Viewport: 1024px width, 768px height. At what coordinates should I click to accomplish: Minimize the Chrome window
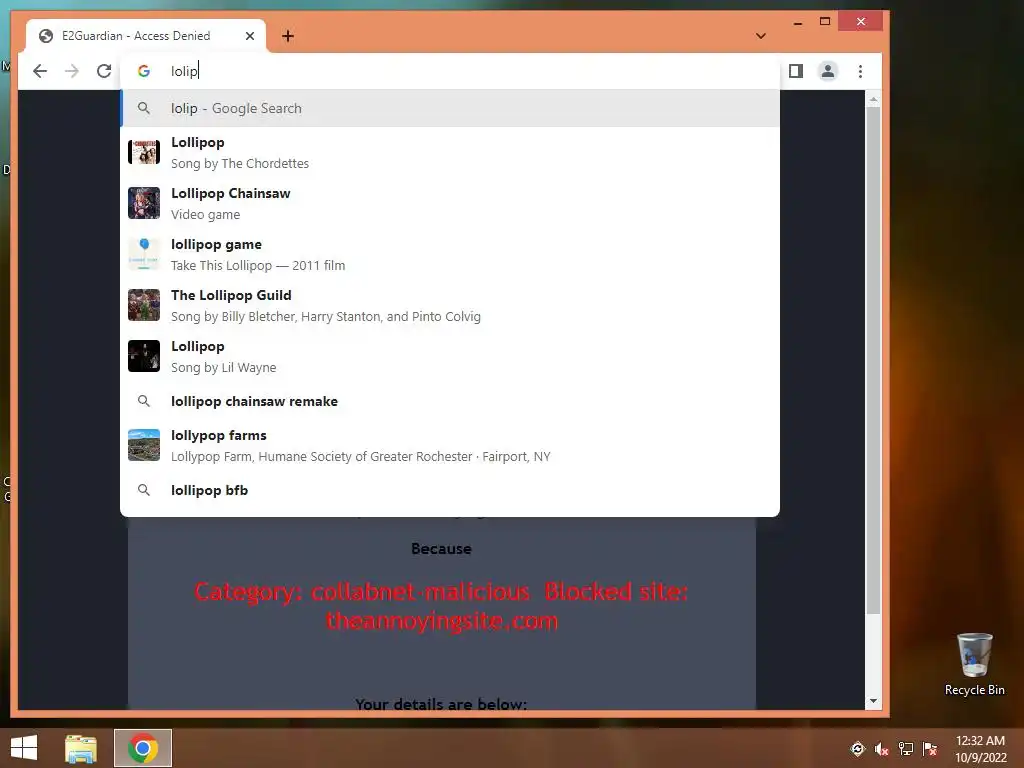click(x=797, y=22)
